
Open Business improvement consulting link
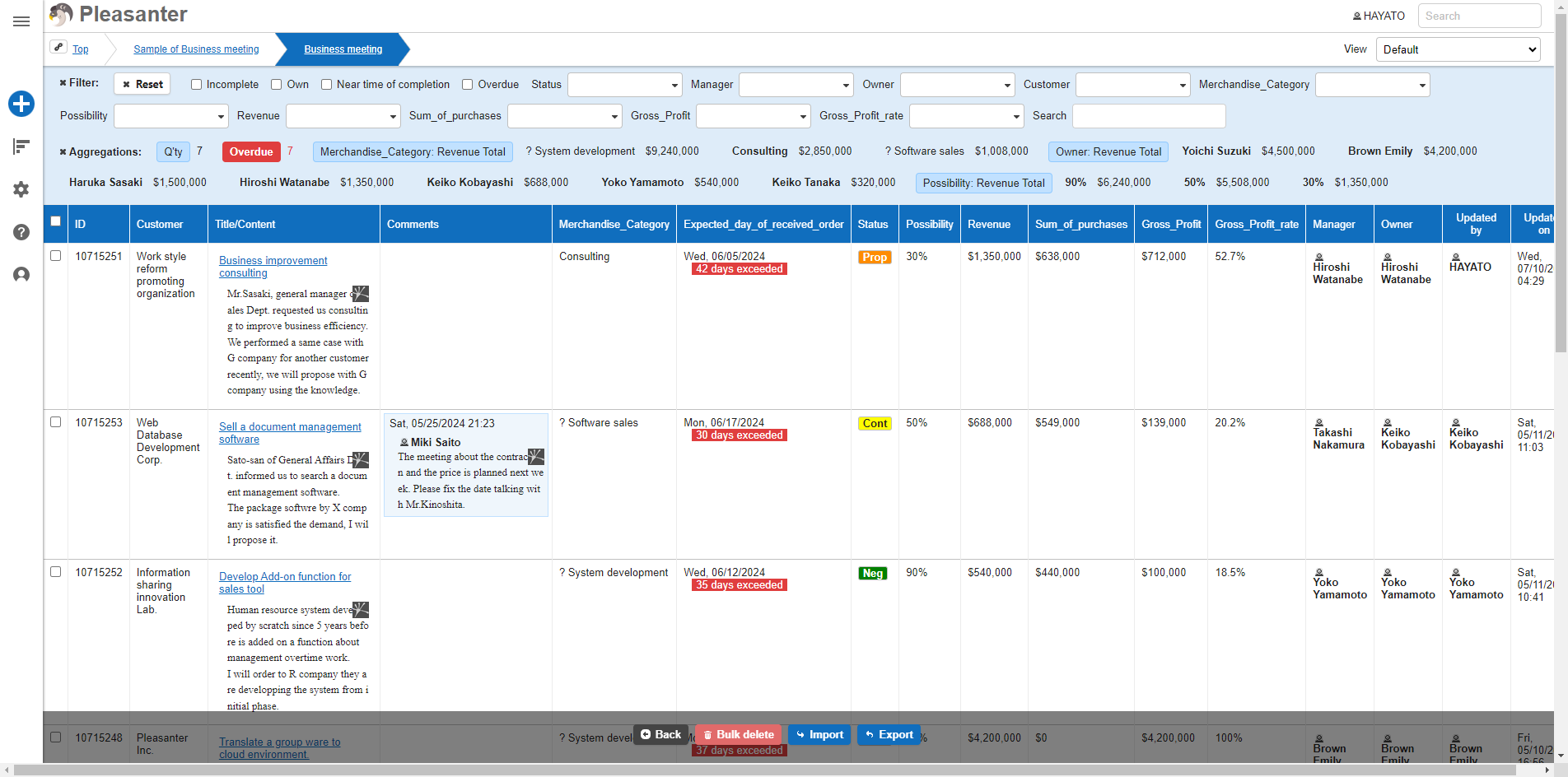click(273, 267)
